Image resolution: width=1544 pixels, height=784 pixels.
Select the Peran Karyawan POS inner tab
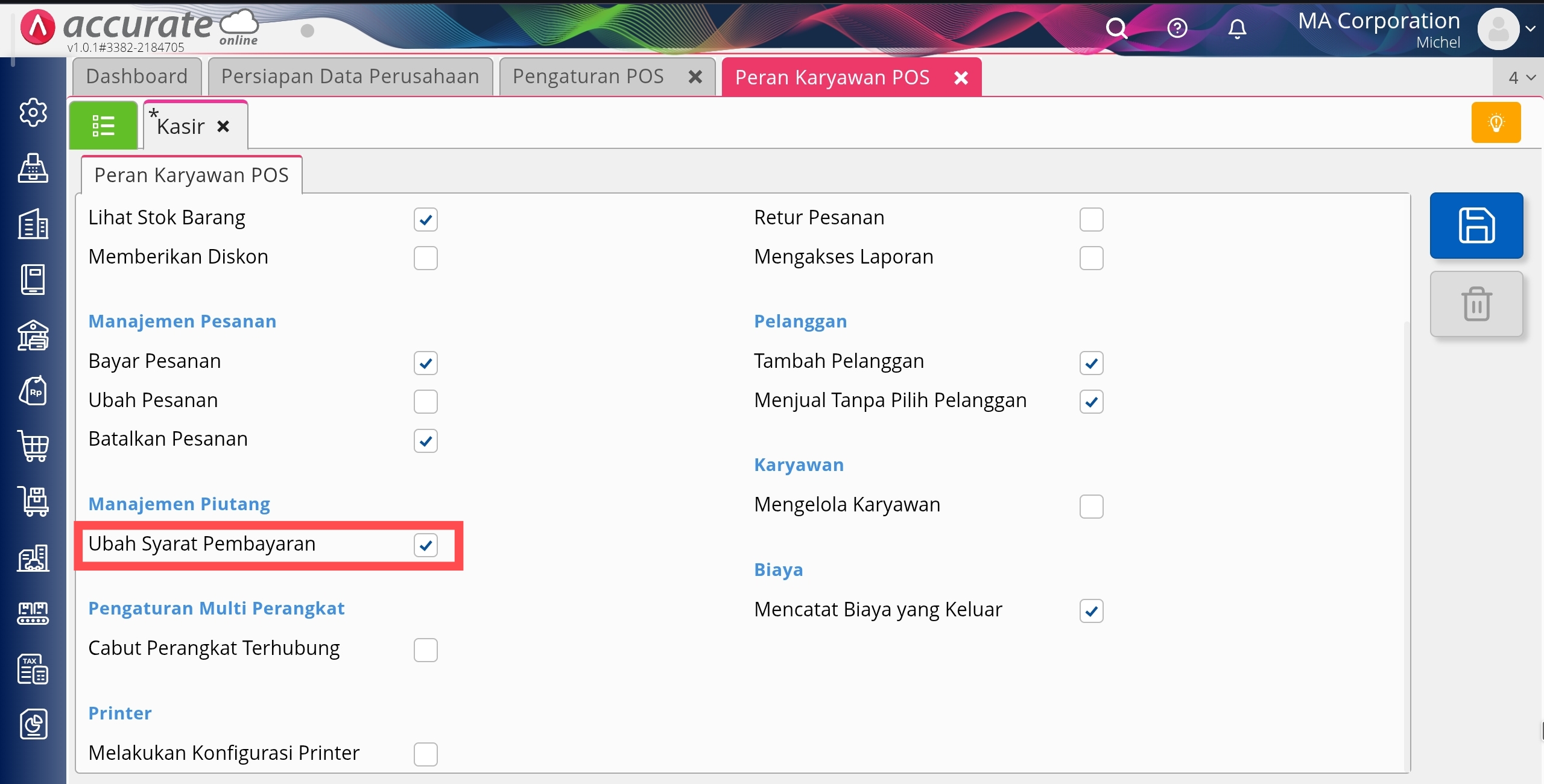click(191, 175)
